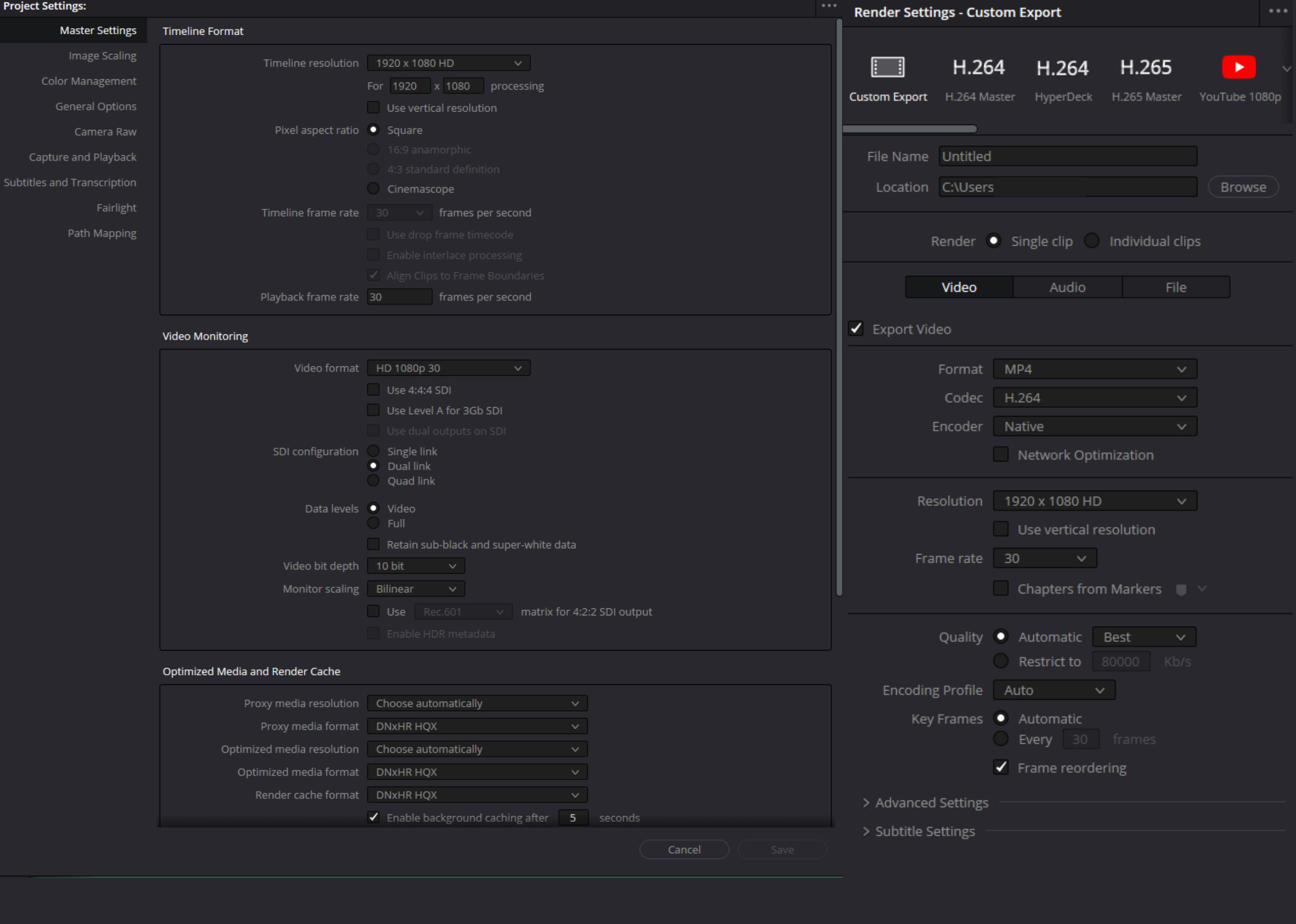This screenshot has width=1296, height=924.
Task: Open the Timeline resolution dropdown
Action: tap(447, 62)
